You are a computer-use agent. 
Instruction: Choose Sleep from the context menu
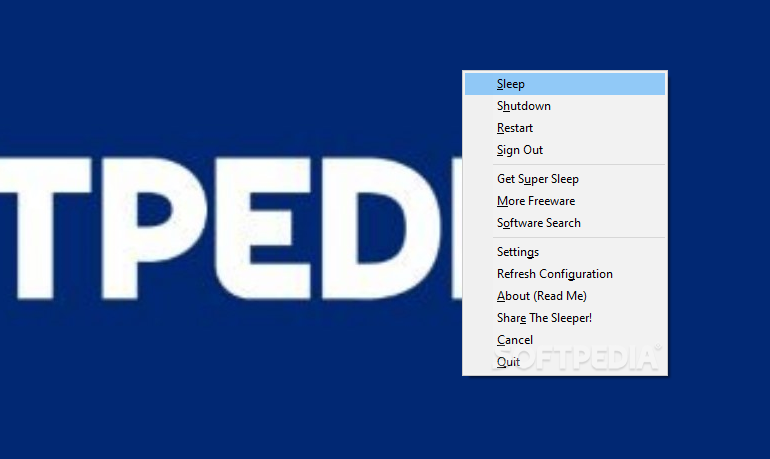click(565, 84)
